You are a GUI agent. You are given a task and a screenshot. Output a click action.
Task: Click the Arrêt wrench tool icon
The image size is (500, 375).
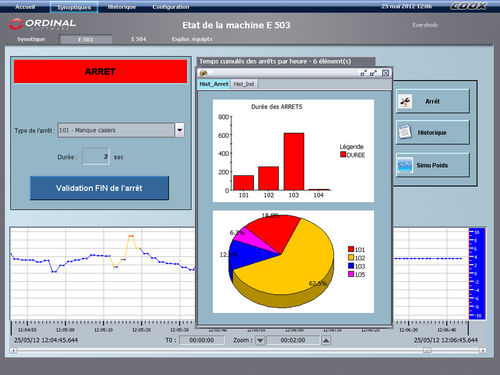click(405, 101)
